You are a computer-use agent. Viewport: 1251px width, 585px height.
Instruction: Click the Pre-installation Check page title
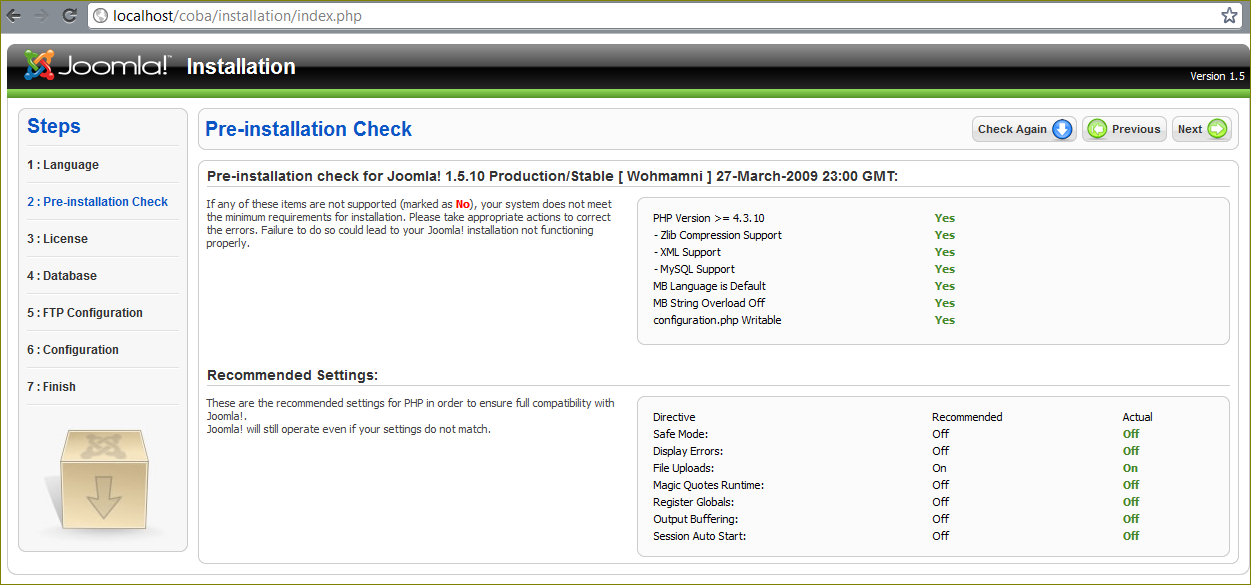(308, 129)
